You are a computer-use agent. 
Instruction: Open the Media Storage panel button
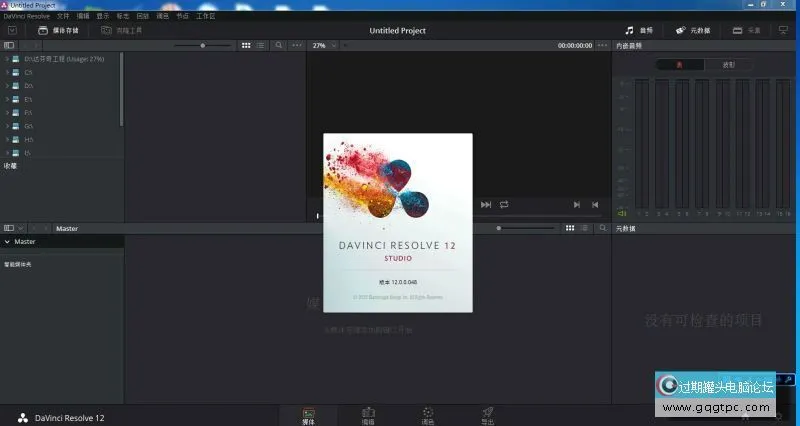[x=58, y=31]
